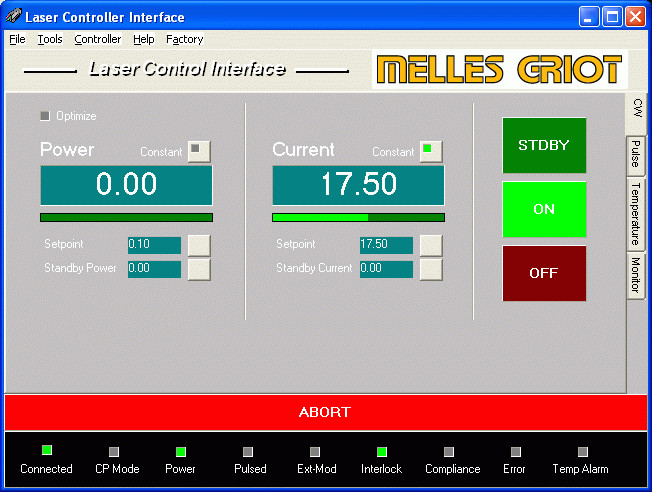Click the Temp Alarm status indicator
The width and height of the screenshot is (652, 492).
coord(583,452)
